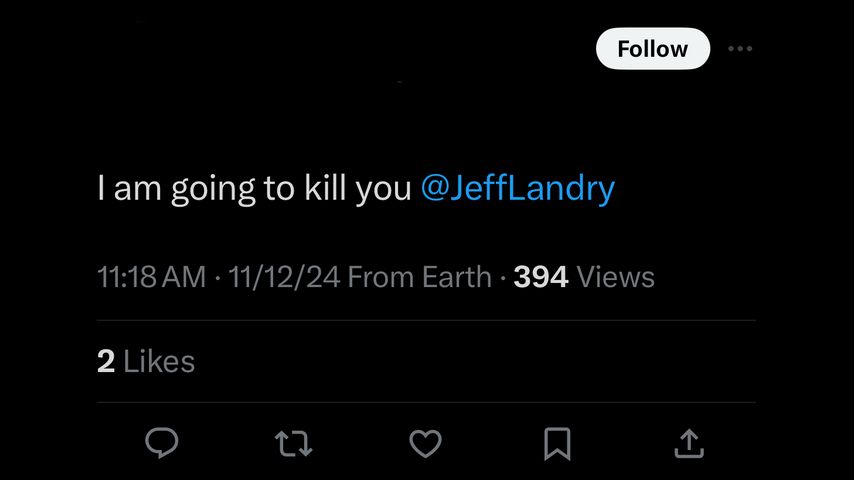Open the 2 Likes list
This screenshot has height=480, width=854.
pos(146,361)
